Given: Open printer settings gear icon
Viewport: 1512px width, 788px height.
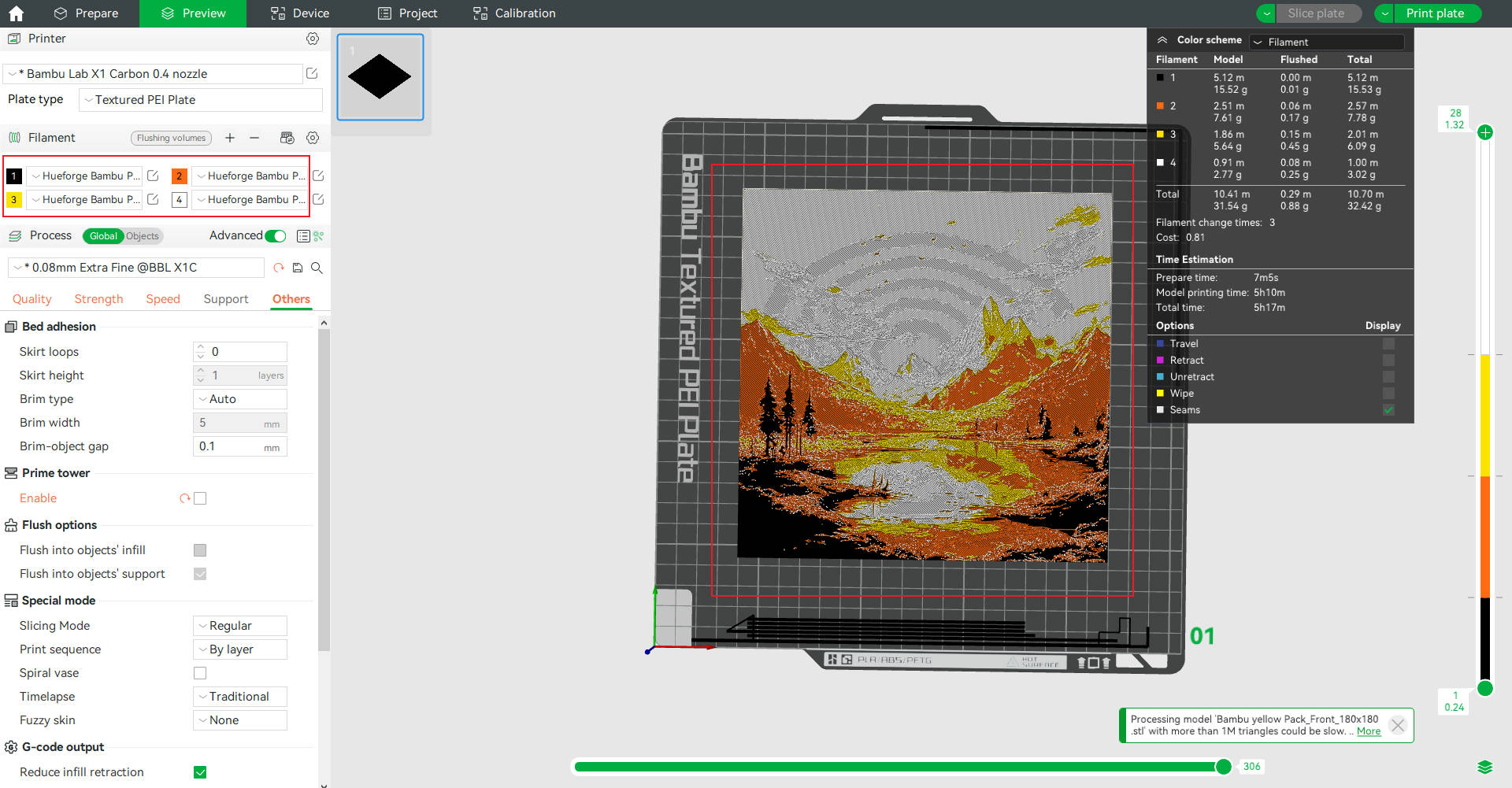Looking at the screenshot, I should tap(313, 39).
